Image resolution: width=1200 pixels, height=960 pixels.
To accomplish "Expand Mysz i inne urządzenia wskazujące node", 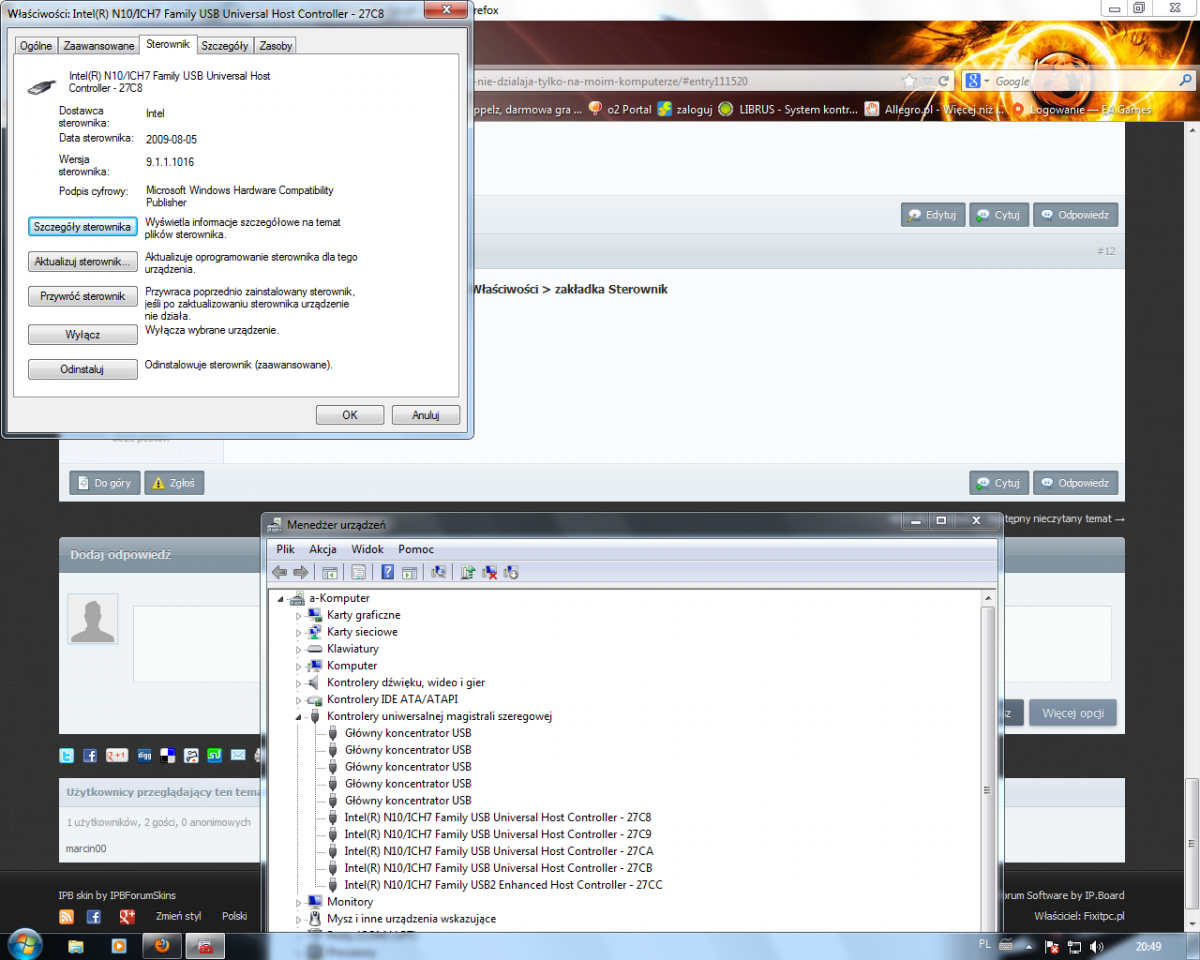I will [298, 919].
